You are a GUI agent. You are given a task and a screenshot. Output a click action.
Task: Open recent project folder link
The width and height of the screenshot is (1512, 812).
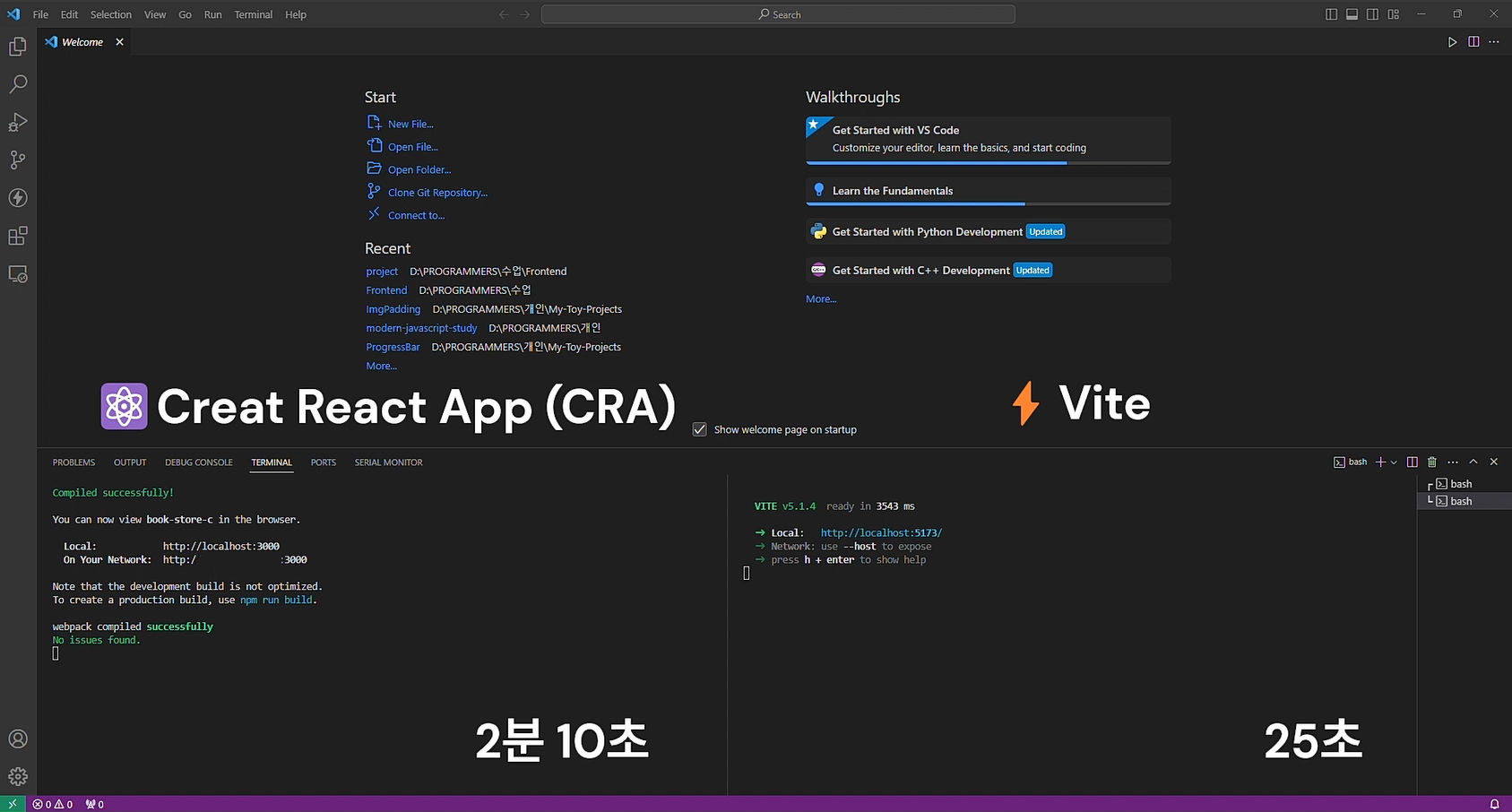(x=382, y=272)
